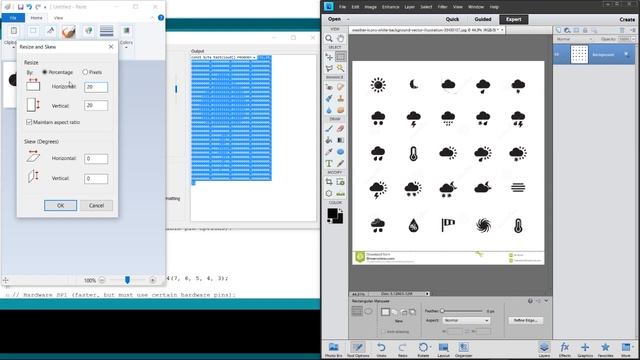Select the Zoom tool in Photoshop Elements
This screenshot has height=360, width=640.
[329, 38]
